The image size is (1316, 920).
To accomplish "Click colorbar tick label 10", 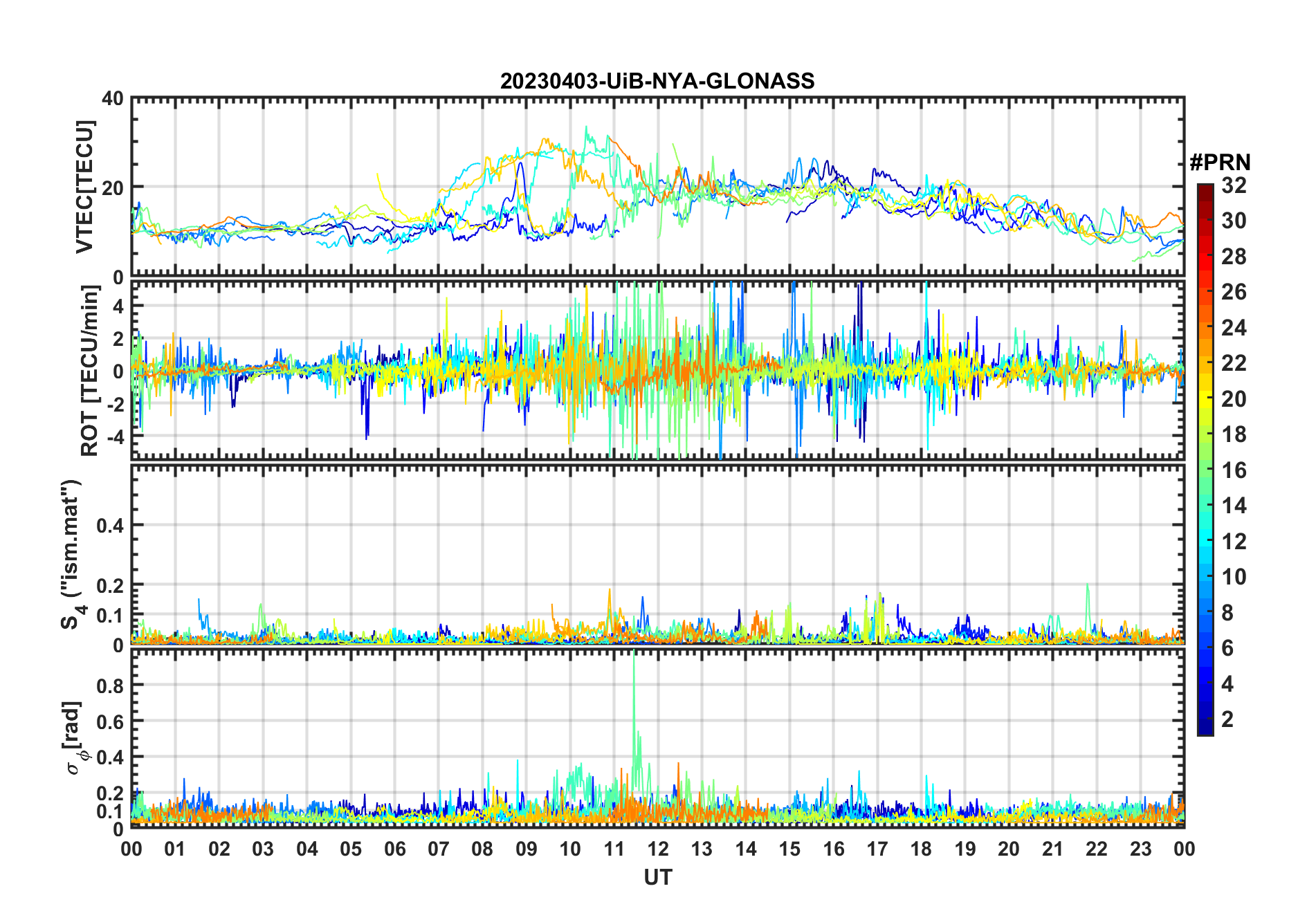I will pos(1234,577).
